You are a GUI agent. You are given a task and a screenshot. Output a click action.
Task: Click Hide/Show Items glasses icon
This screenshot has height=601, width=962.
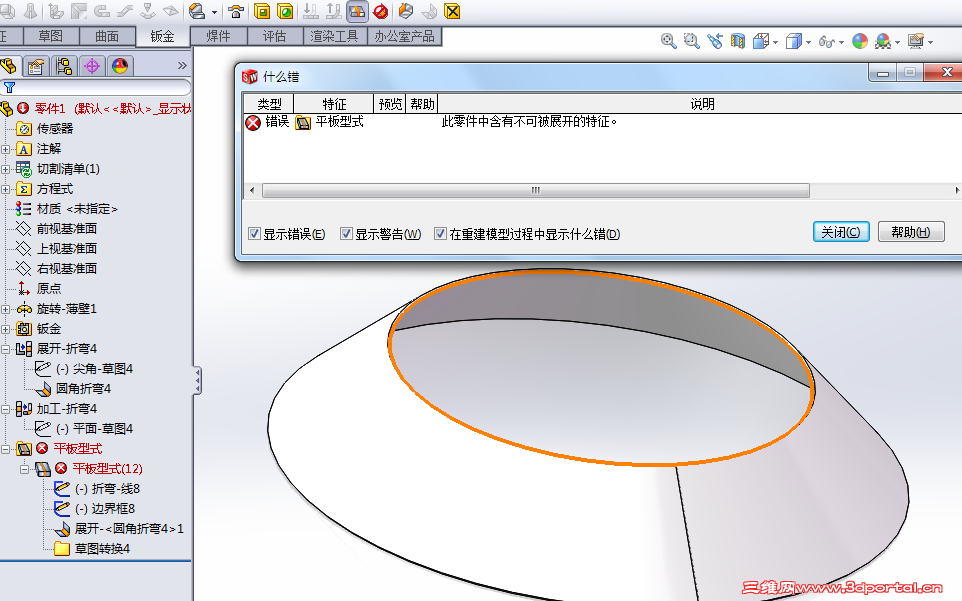point(826,42)
